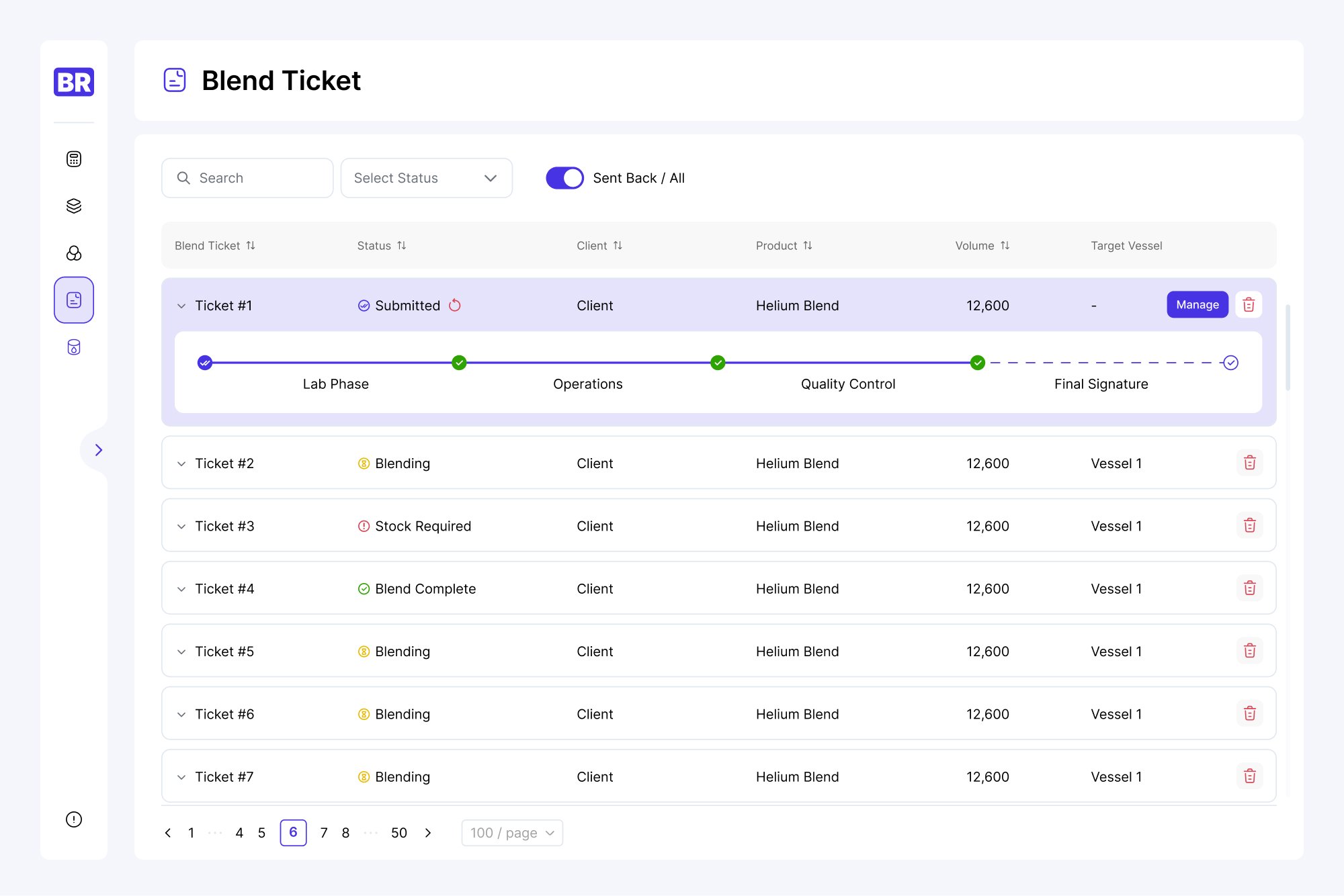The image size is (1344, 896).
Task: Open the layers stack sidebar icon
Action: tap(74, 206)
